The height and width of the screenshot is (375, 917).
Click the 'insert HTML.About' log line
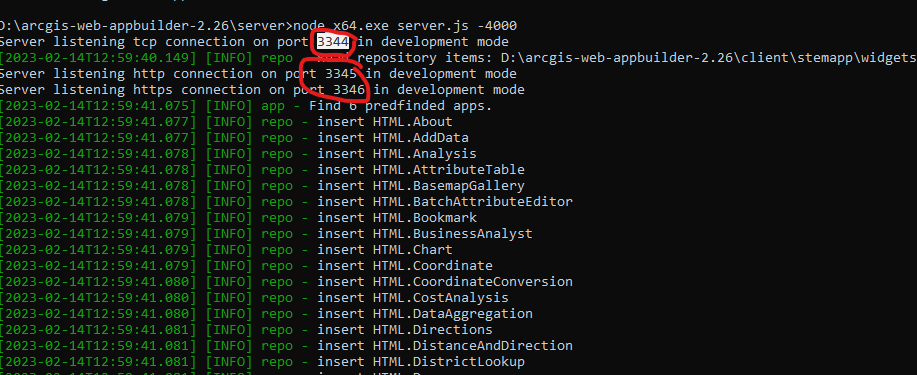click(x=385, y=122)
